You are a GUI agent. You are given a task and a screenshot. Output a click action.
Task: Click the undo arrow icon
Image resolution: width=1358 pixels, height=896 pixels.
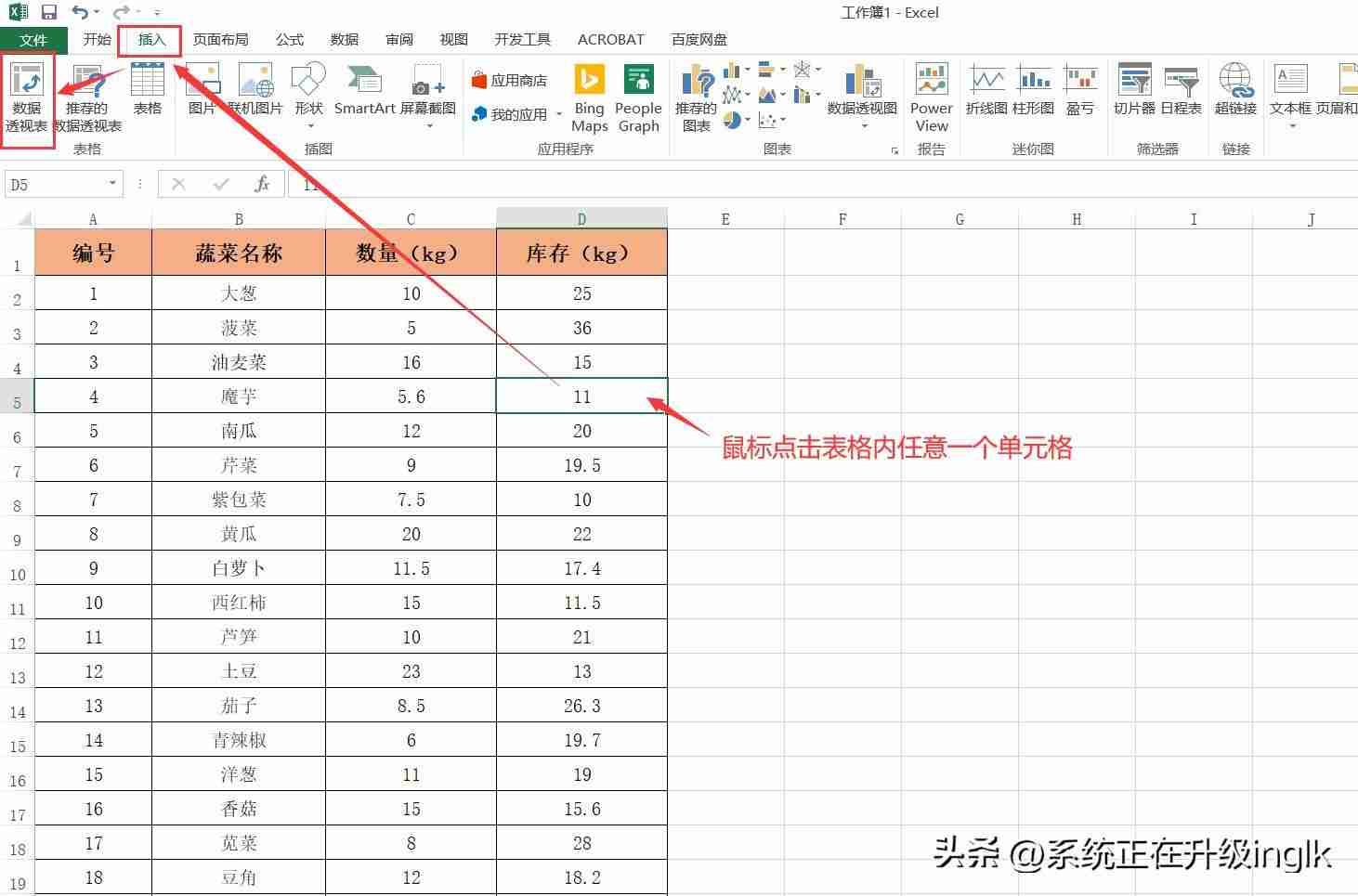tap(79, 12)
